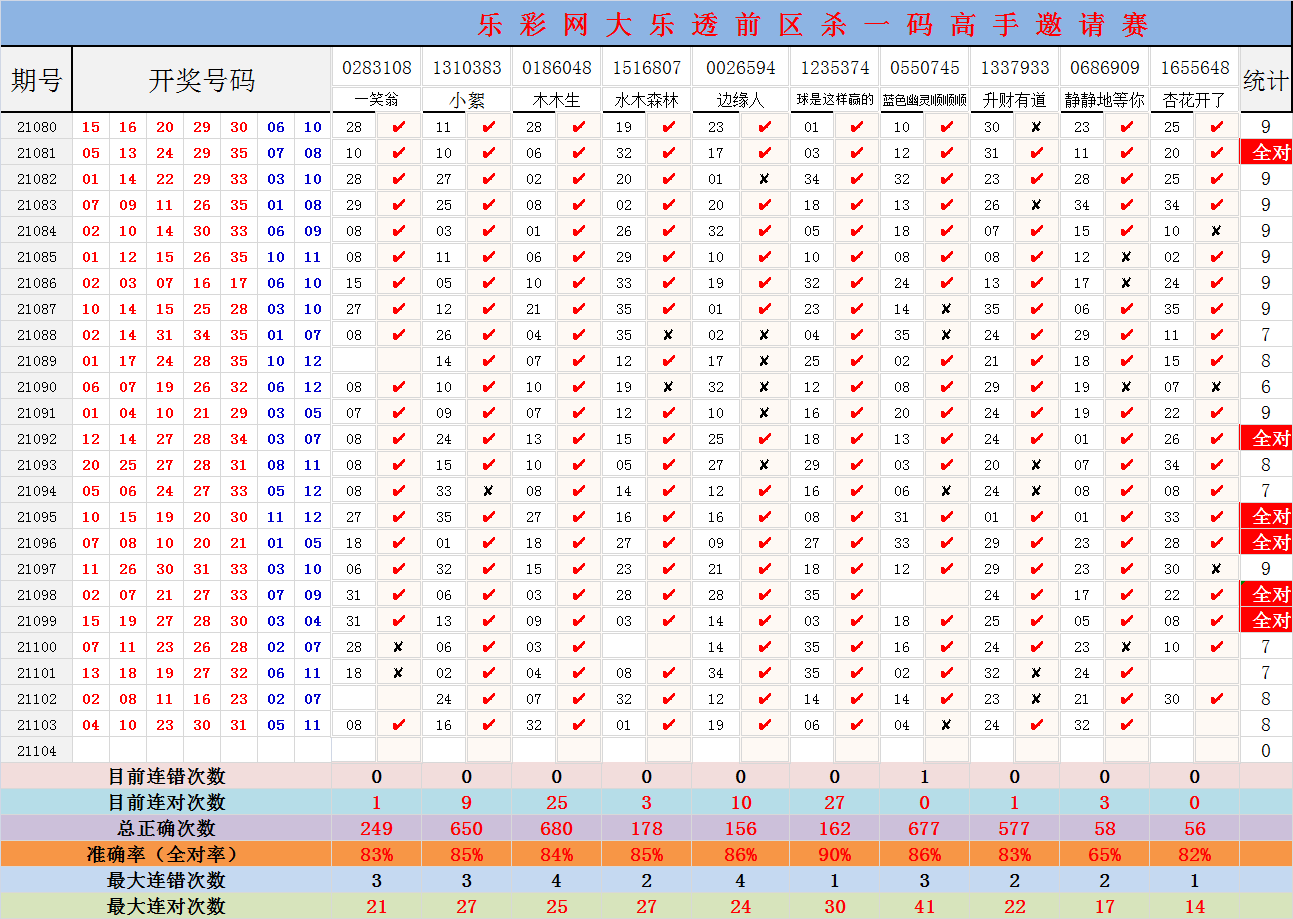Select expert name 杏花开了

click(x=1194, y=100)
